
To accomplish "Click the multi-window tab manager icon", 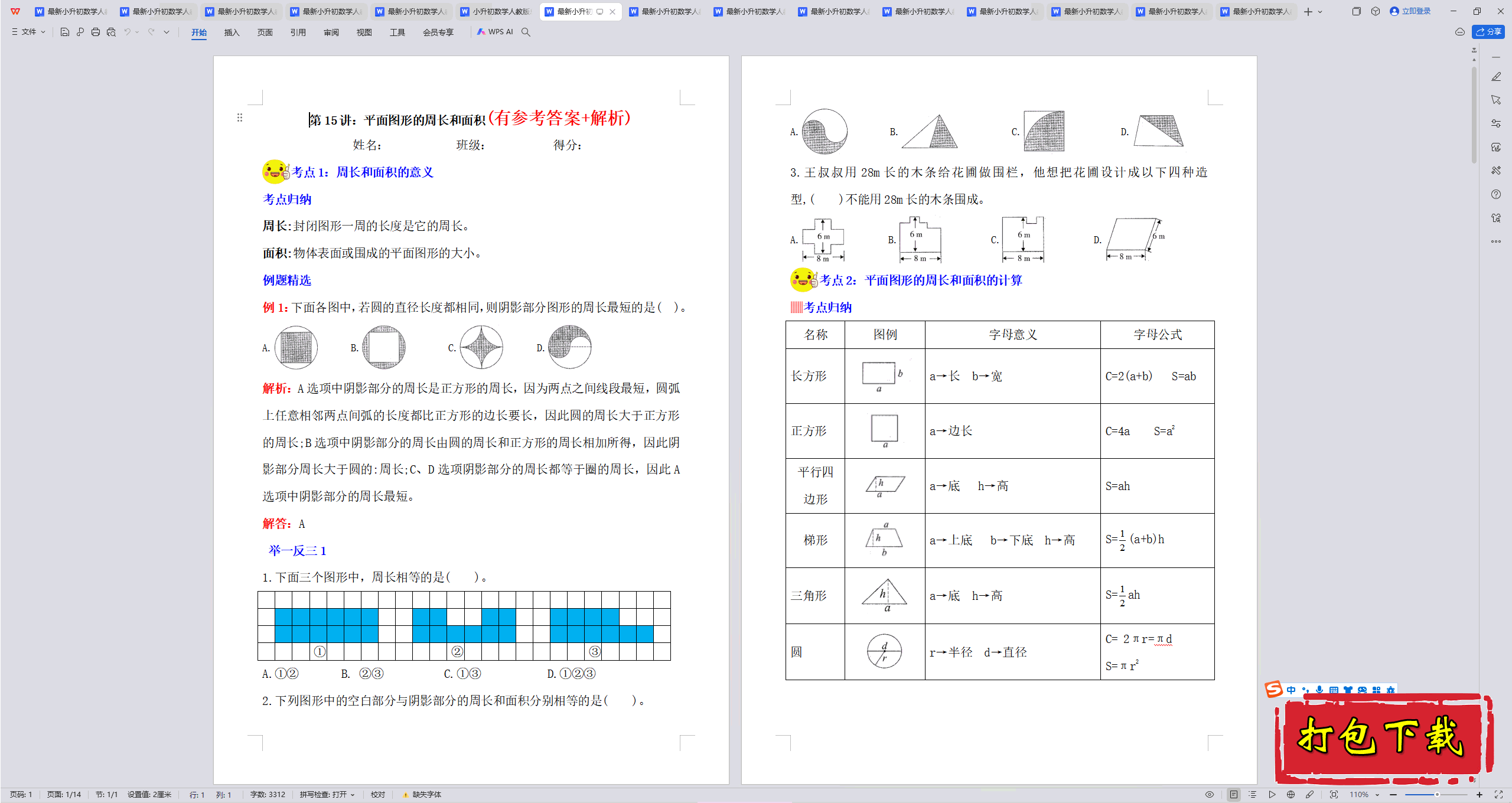I will tap(1357, 11).
